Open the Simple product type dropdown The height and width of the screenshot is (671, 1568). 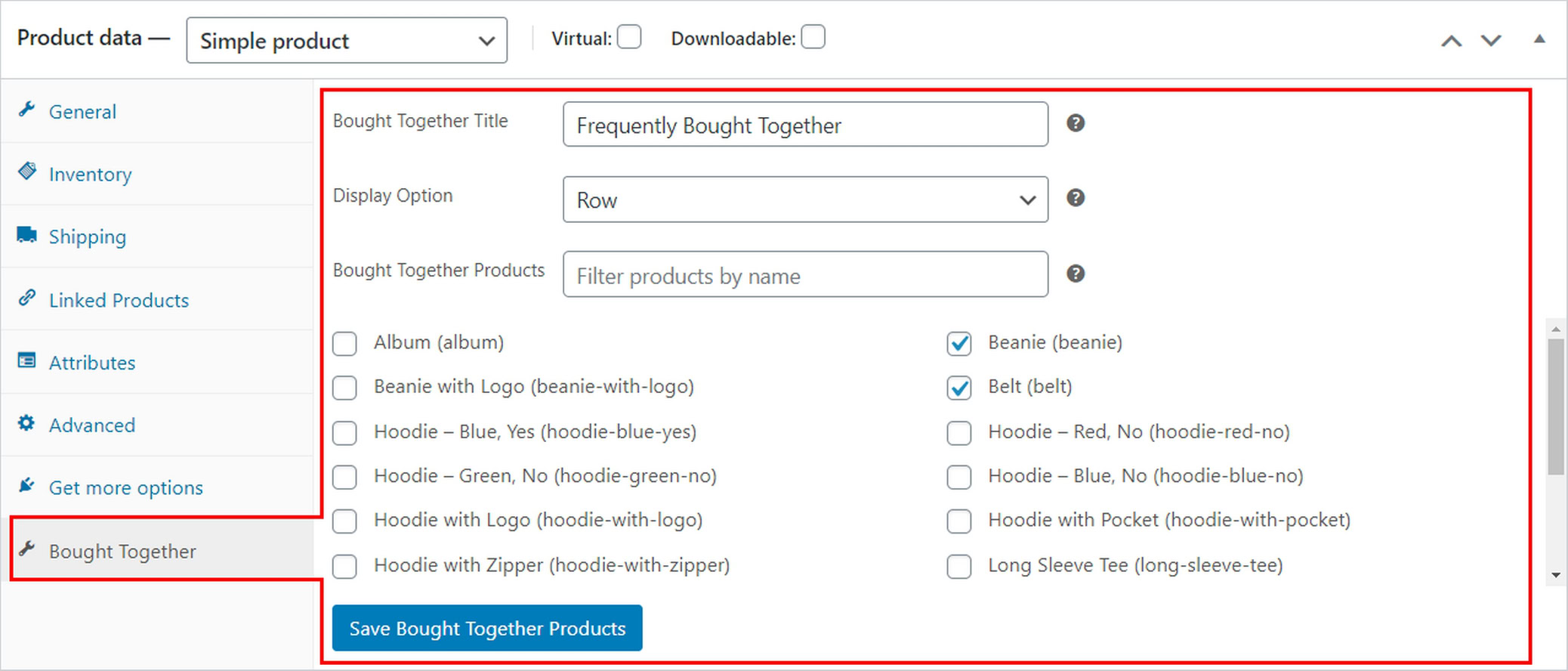[x=347, y=40]
